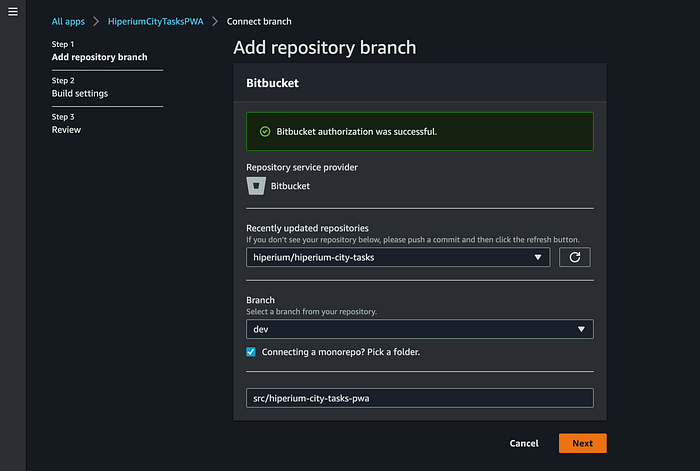Click the refresh repositories button
This screenshot has width=700, height=471.
click(575, 257)
